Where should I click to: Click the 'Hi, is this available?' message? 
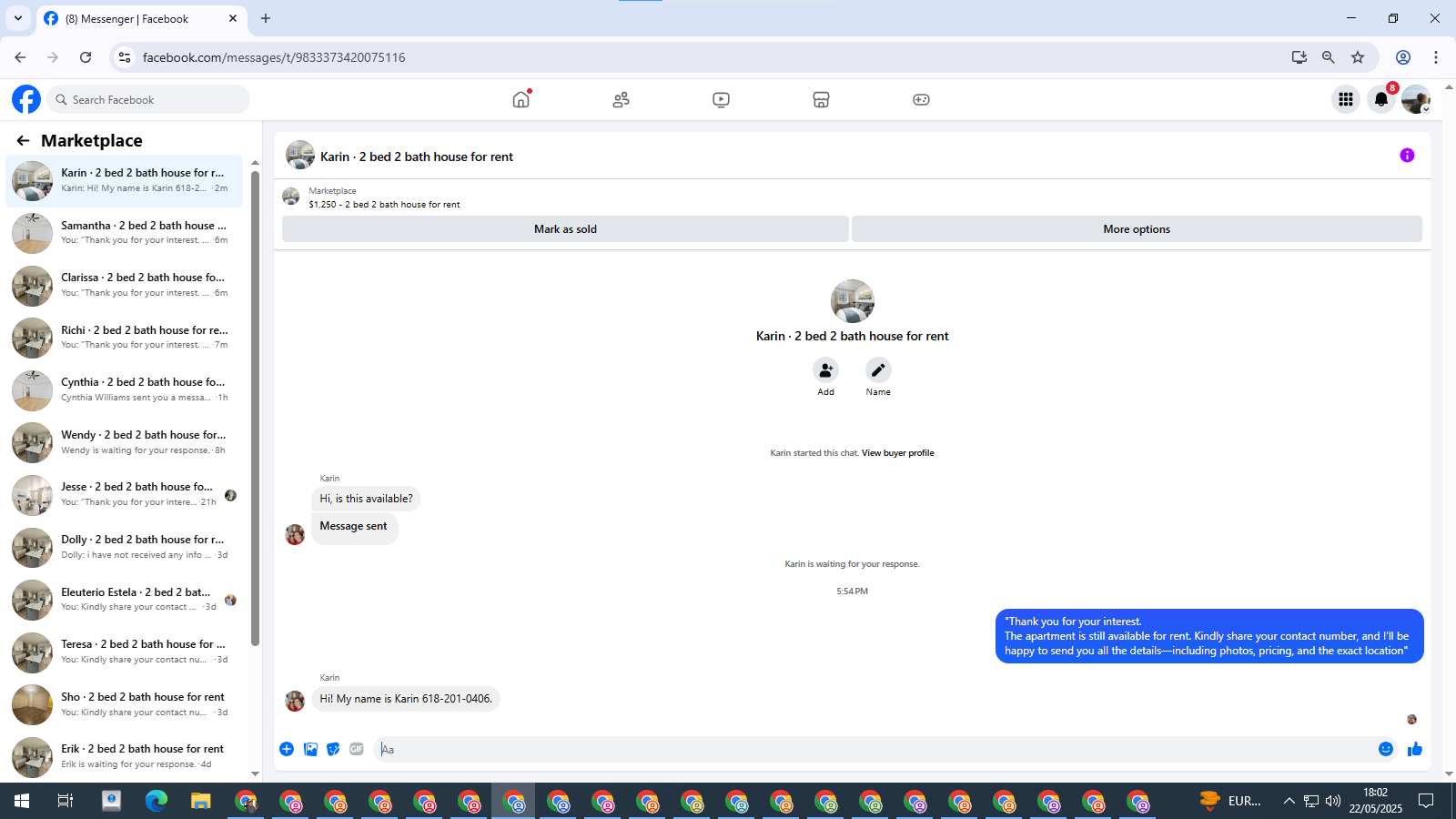(x=366, y=499)
